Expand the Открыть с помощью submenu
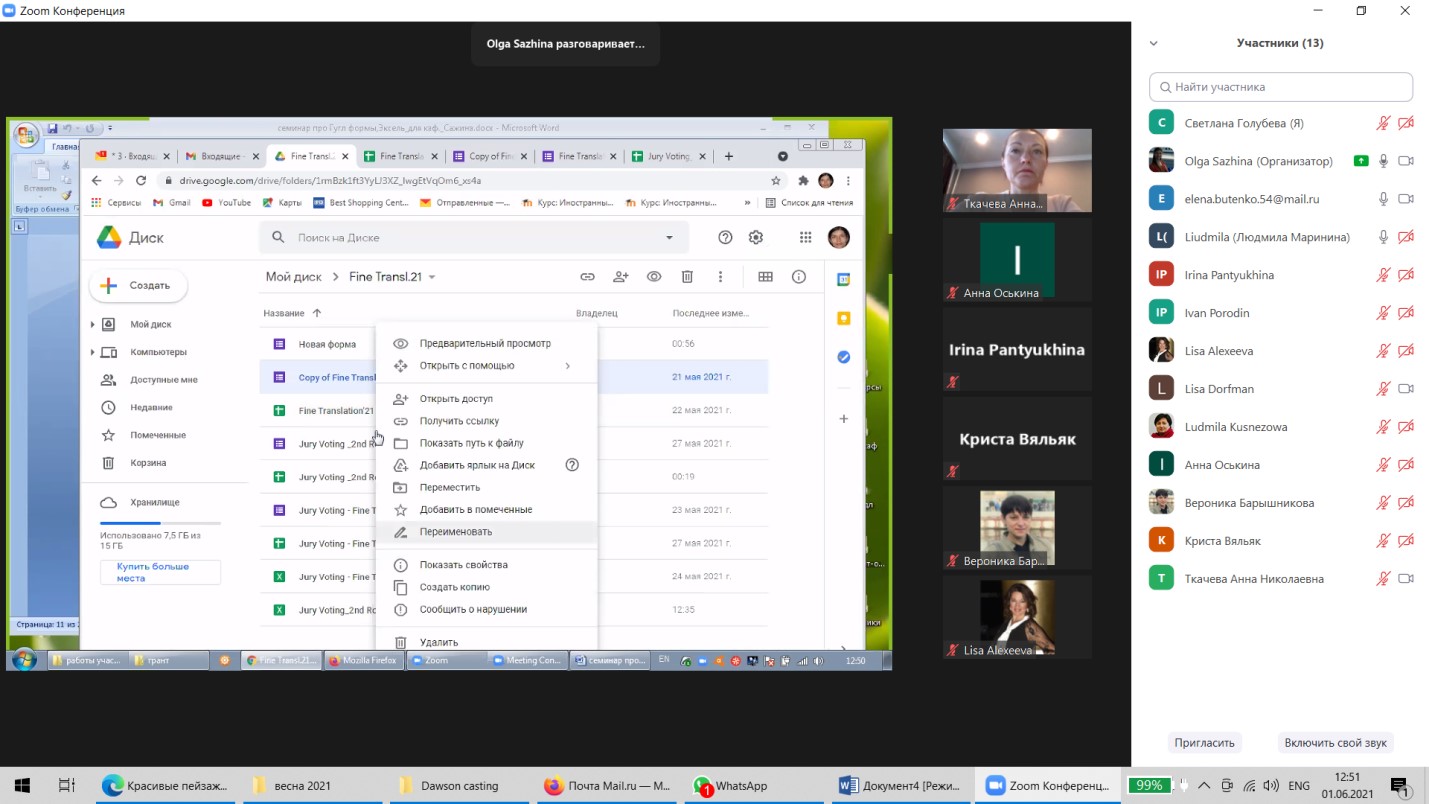 [x=567, y=366]
